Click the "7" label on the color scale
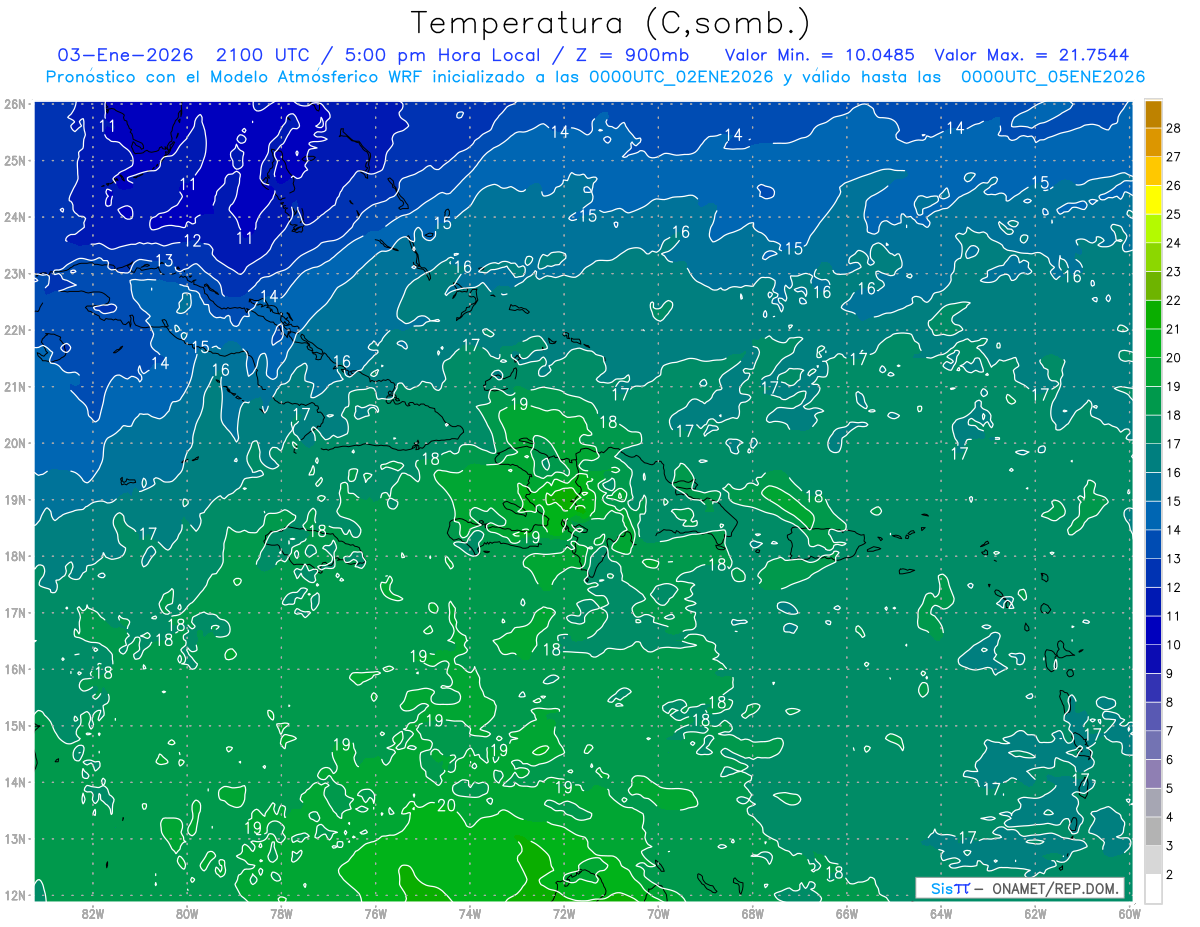The width and height of the screenshot is (1200, 927). 1170,731
